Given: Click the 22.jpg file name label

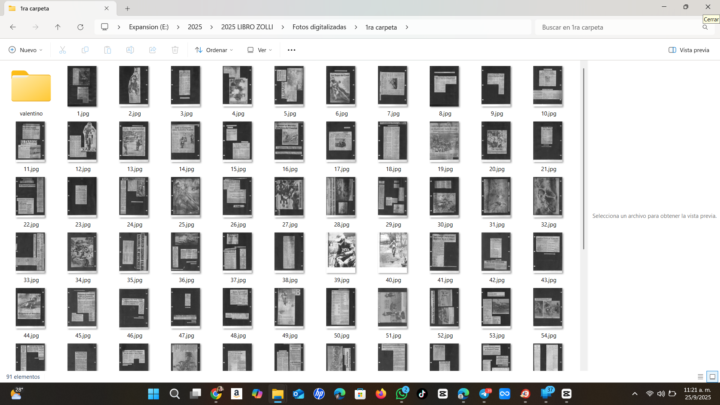Looking at the screenshot, I should [31, 225].
